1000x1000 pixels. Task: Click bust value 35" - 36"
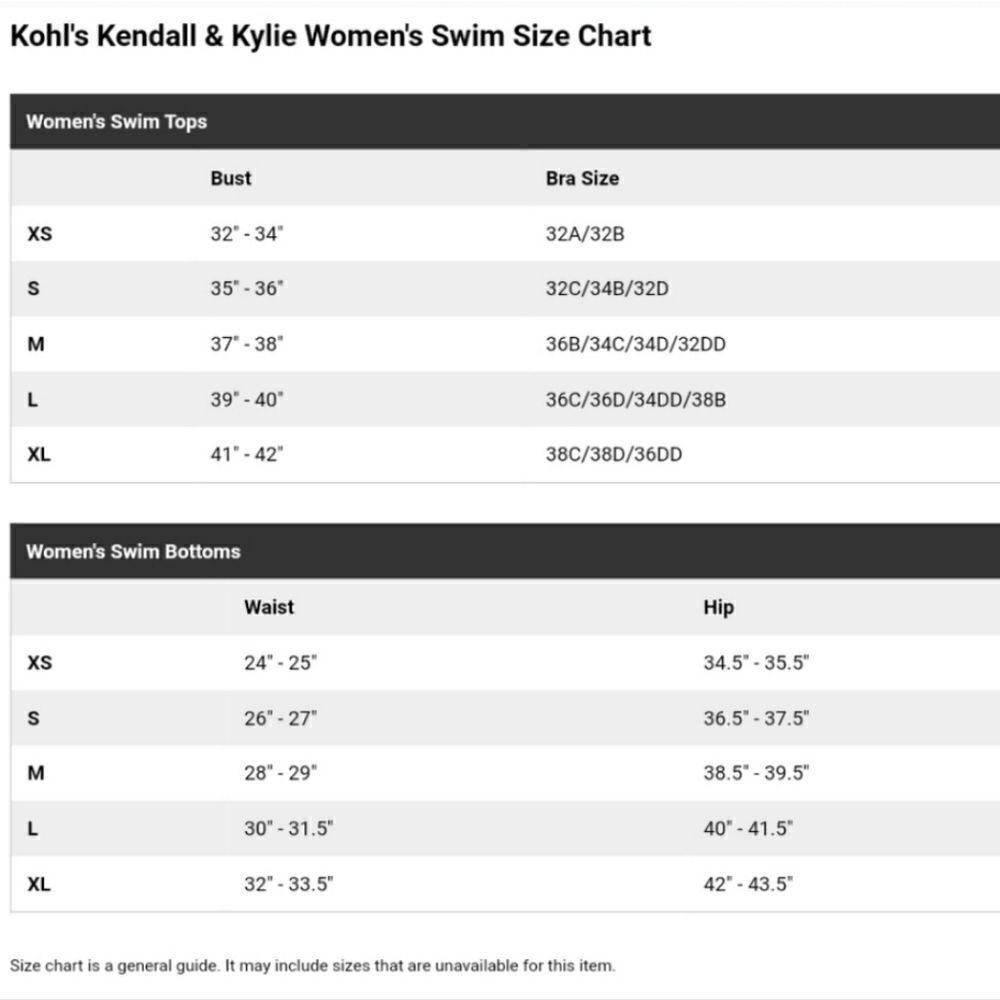(x=247, y=288)
